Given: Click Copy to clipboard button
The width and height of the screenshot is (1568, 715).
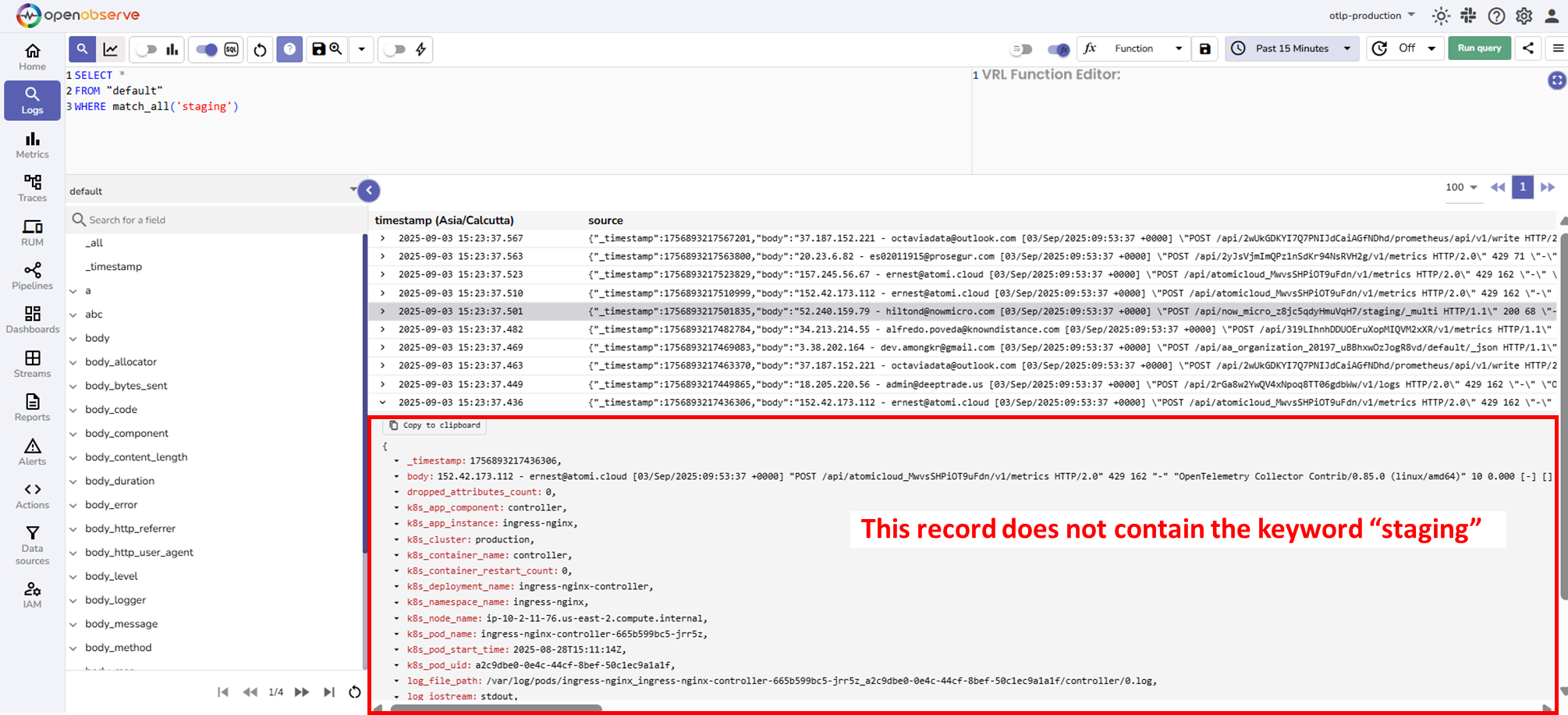Looking at the screenshot, I should coord(435,425).
